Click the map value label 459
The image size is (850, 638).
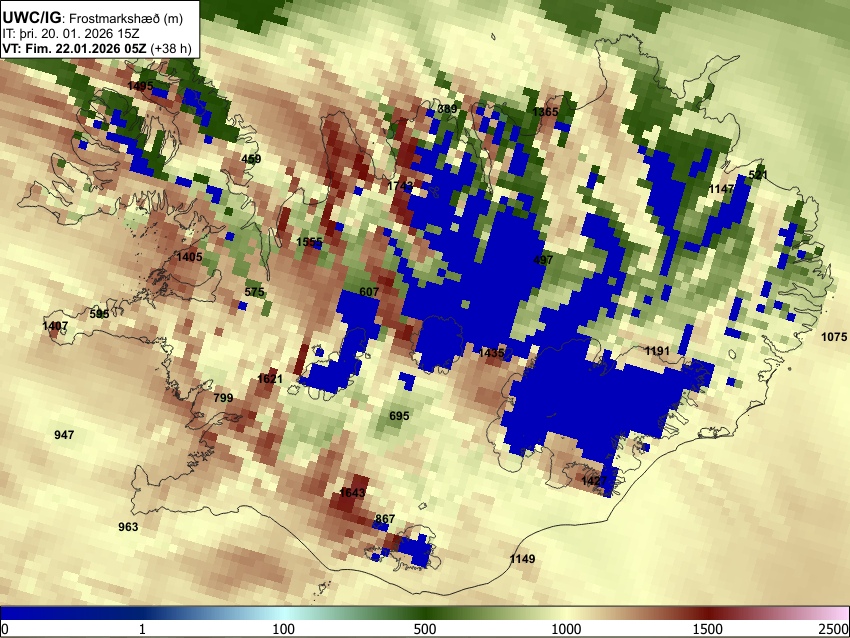pyautogui.click(x=251, y=159)
